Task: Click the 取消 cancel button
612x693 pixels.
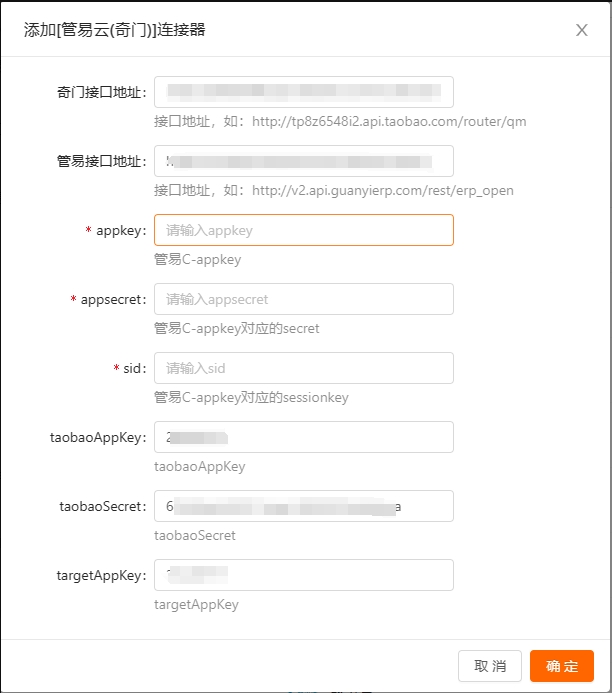Action: click(490, 666)
